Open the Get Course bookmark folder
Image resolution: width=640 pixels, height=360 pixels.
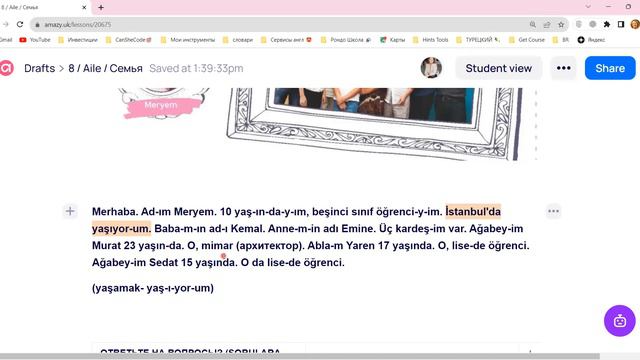pyautogui.click(x=527, y=40)
